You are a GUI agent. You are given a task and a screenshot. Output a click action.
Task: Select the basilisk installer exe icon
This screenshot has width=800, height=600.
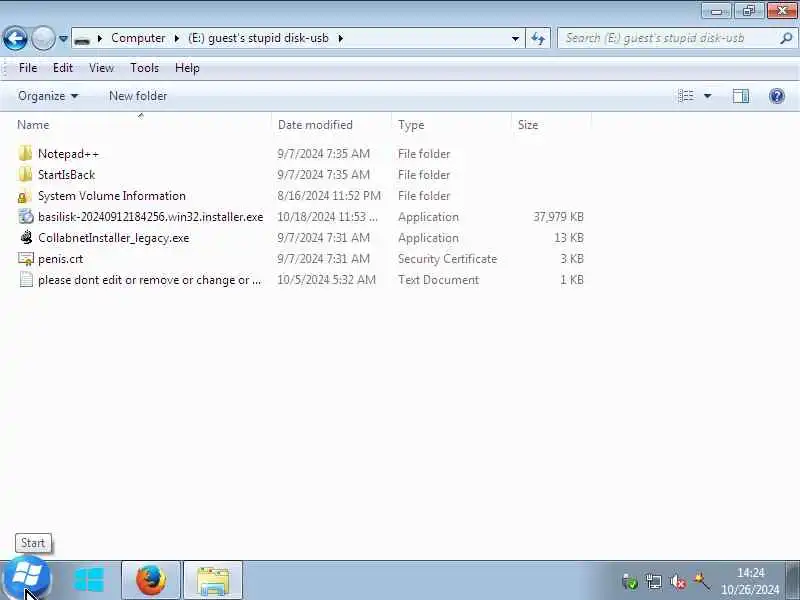coord(26,217)
